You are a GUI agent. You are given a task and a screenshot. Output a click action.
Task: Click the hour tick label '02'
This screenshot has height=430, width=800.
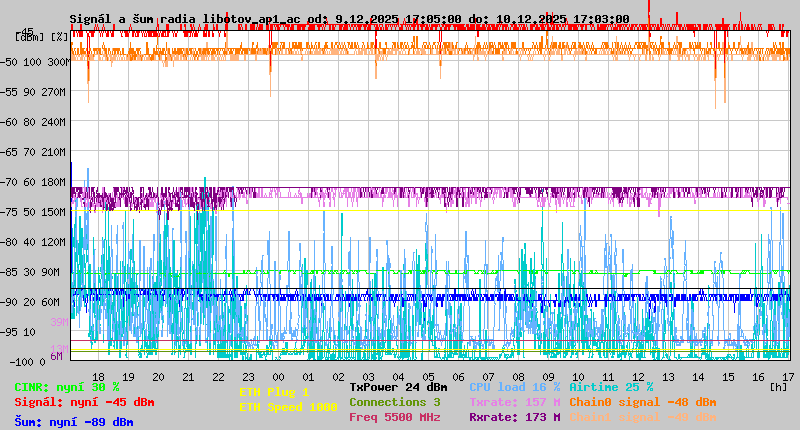[338, 377]
